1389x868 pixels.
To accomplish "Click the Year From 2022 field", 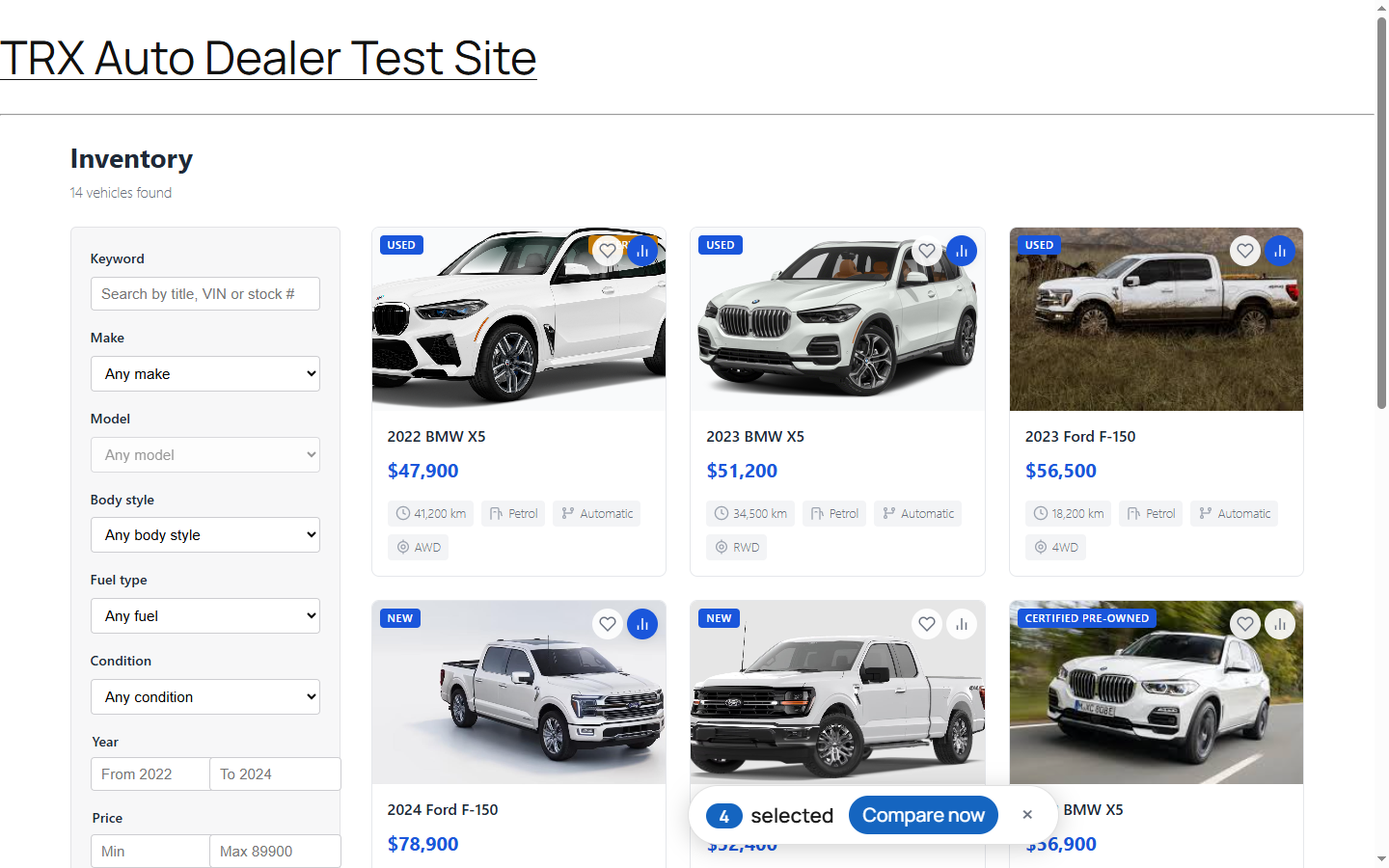I will click(150, 774).
